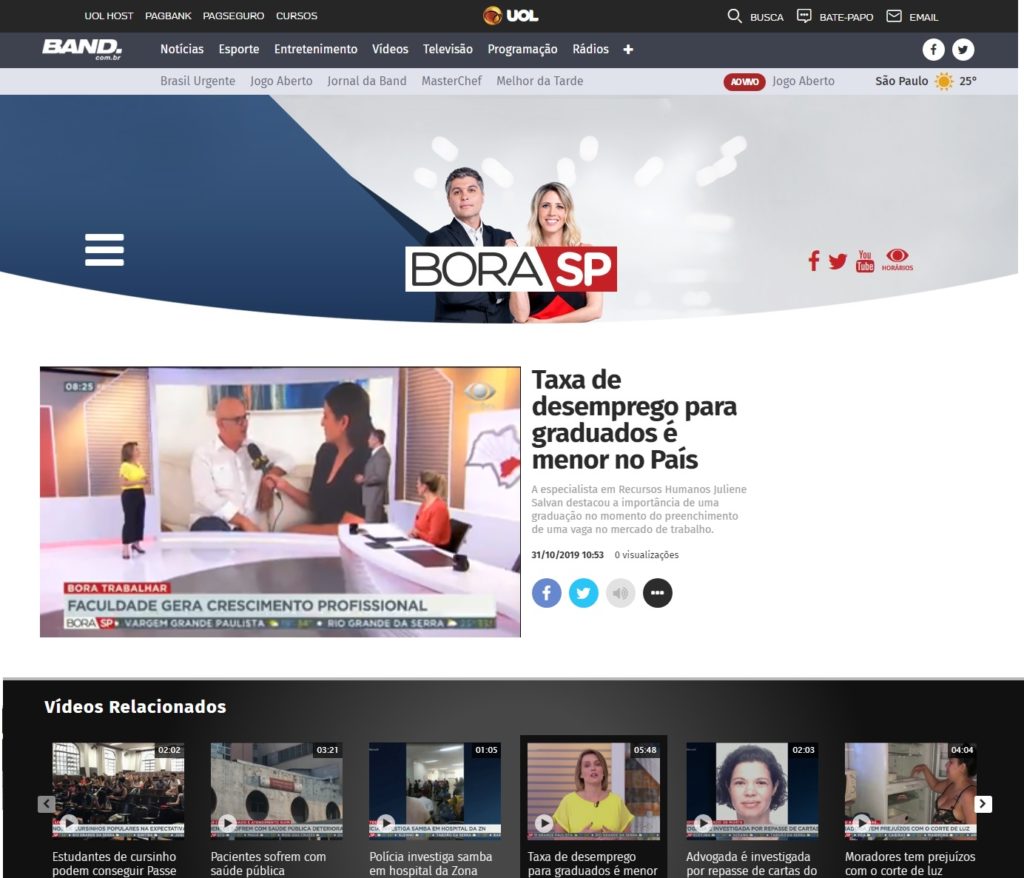The image size is (1024, 878).
Task: Open the PagSeguro link
Action: (234, 16)
